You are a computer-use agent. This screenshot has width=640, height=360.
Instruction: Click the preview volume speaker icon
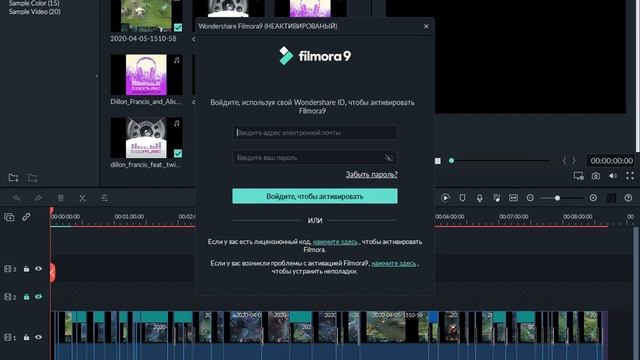(x=613, y=176)
